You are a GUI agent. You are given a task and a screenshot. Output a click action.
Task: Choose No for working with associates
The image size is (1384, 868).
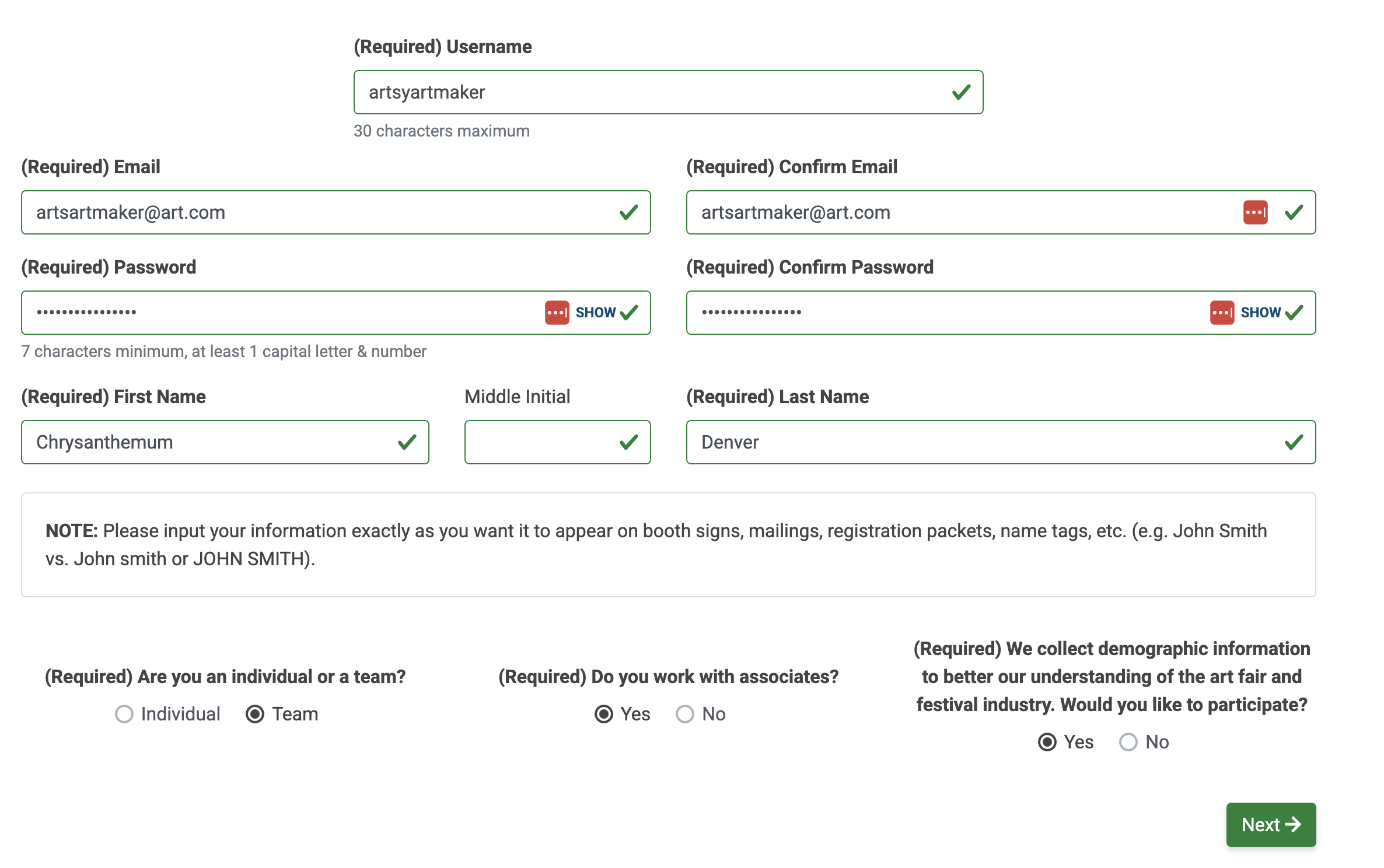(x=685, y=714)
